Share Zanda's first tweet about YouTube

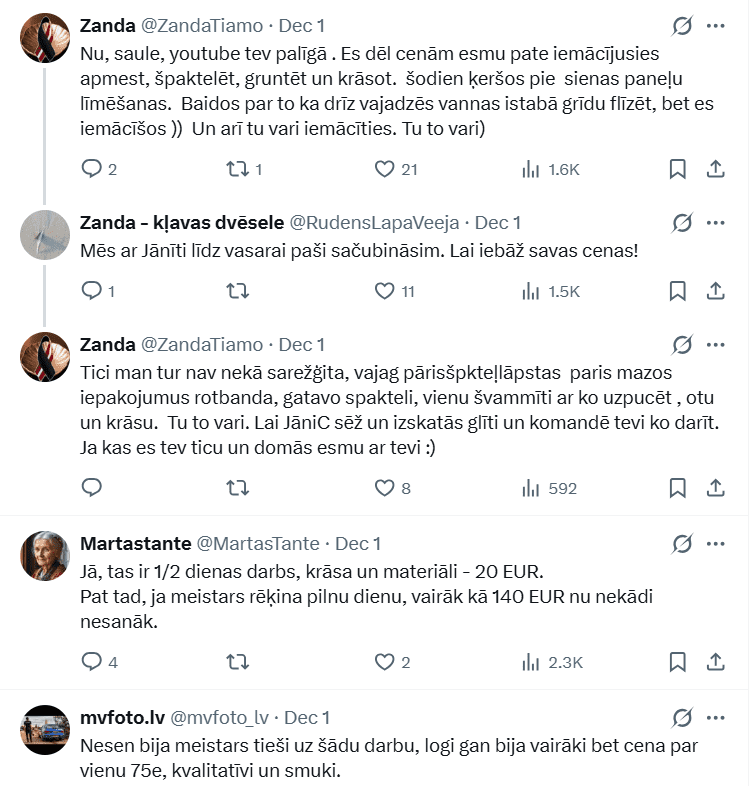point(716,169)
